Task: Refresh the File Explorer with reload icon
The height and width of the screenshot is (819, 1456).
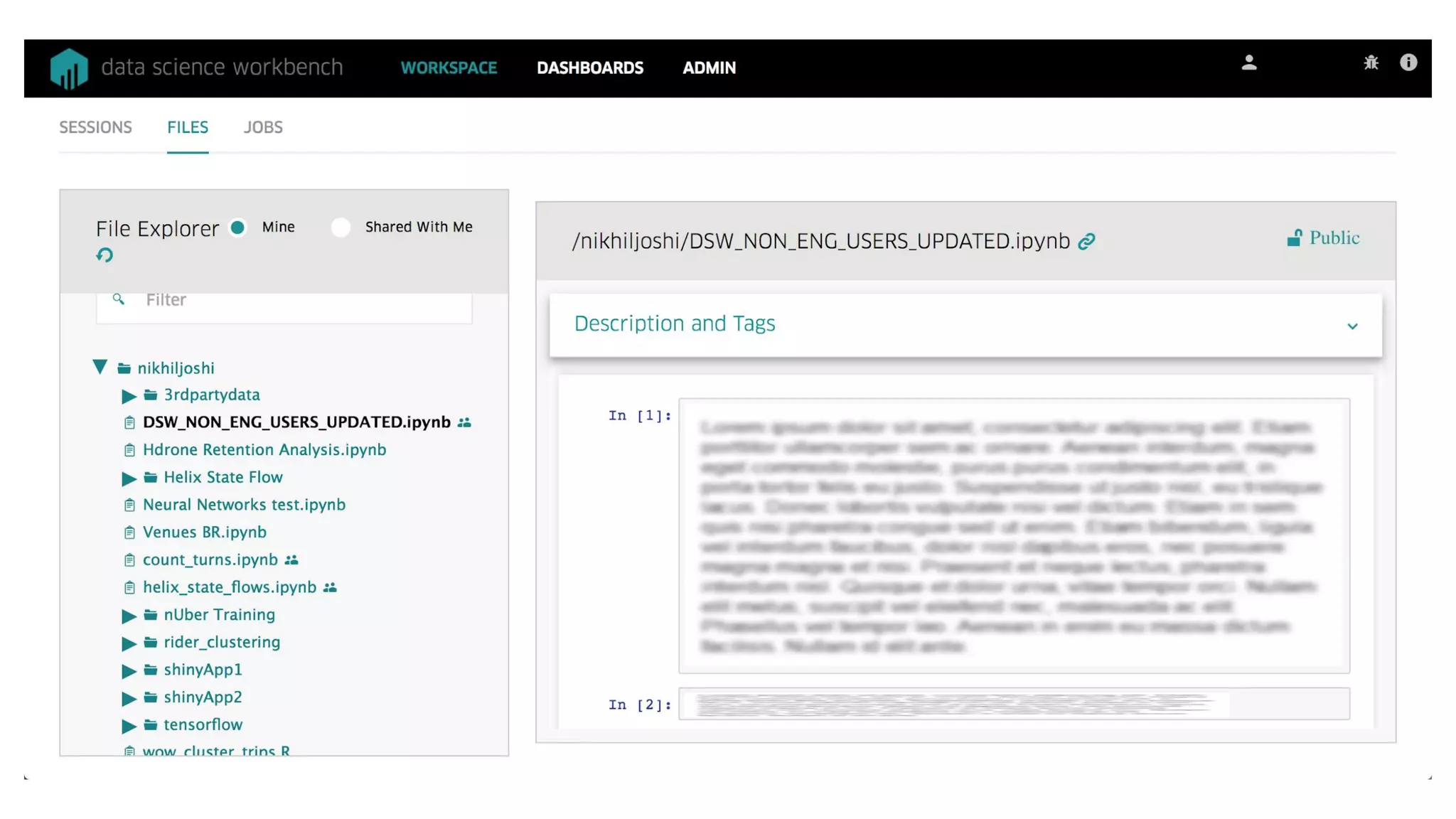Action: pos(105,255)
